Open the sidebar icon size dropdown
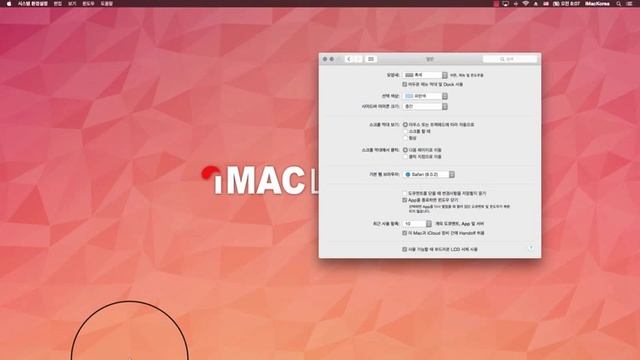Screen dimensions: 640x360 coord(425,107)
